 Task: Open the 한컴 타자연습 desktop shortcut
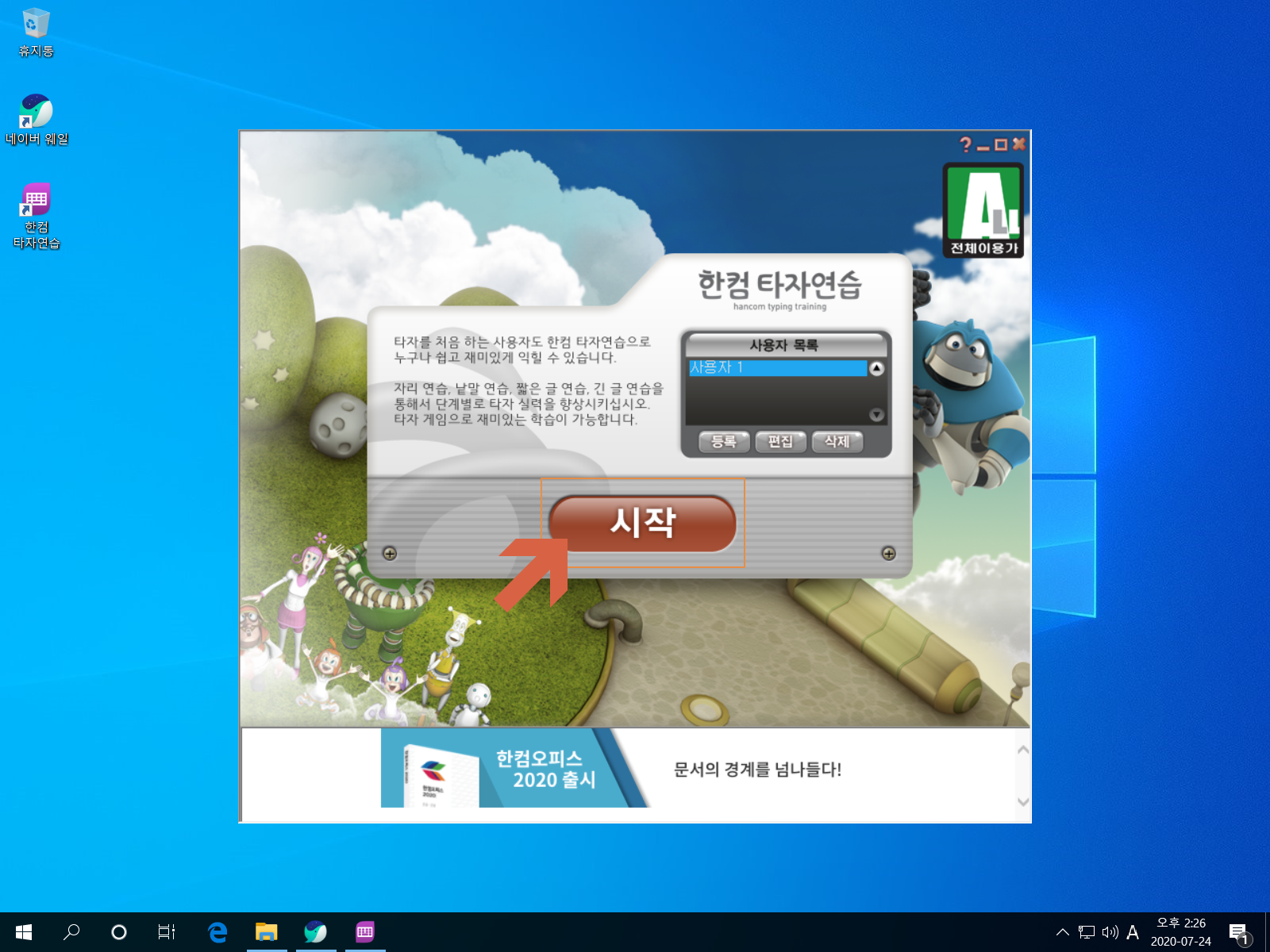pyautogui.click(x=37, y=216)
